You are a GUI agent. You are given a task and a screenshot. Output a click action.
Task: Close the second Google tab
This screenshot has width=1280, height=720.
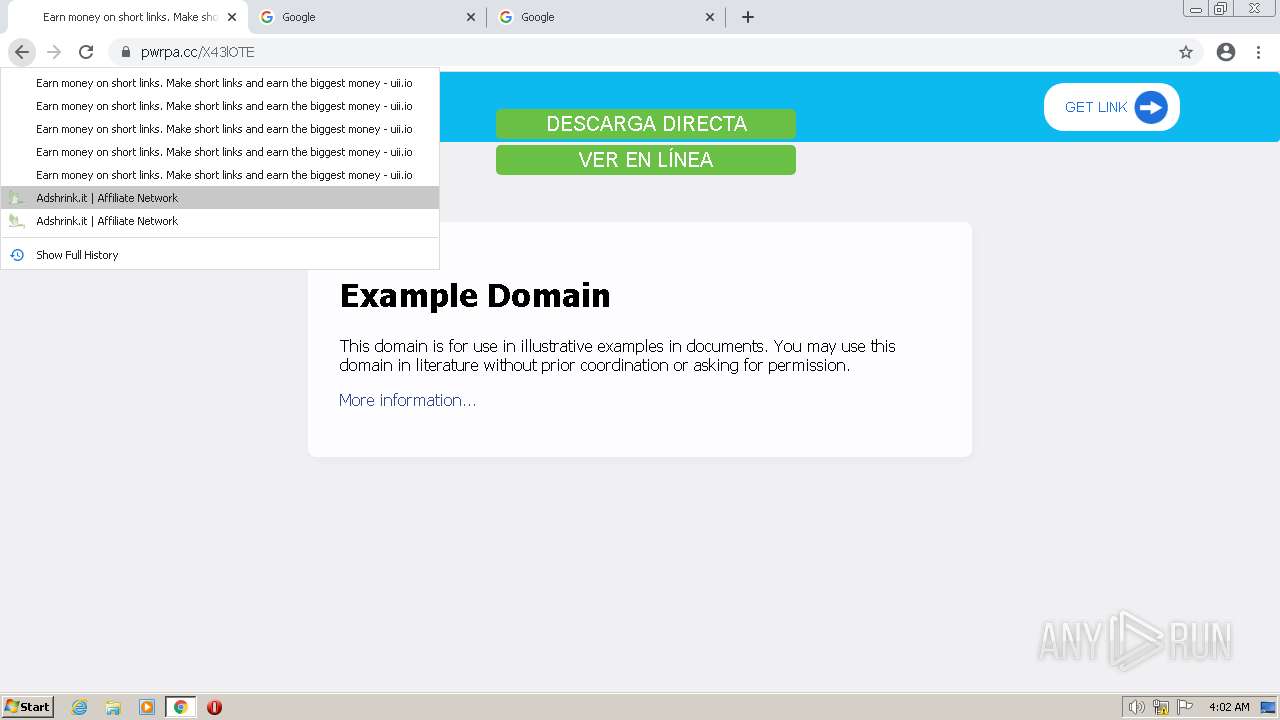710,17
